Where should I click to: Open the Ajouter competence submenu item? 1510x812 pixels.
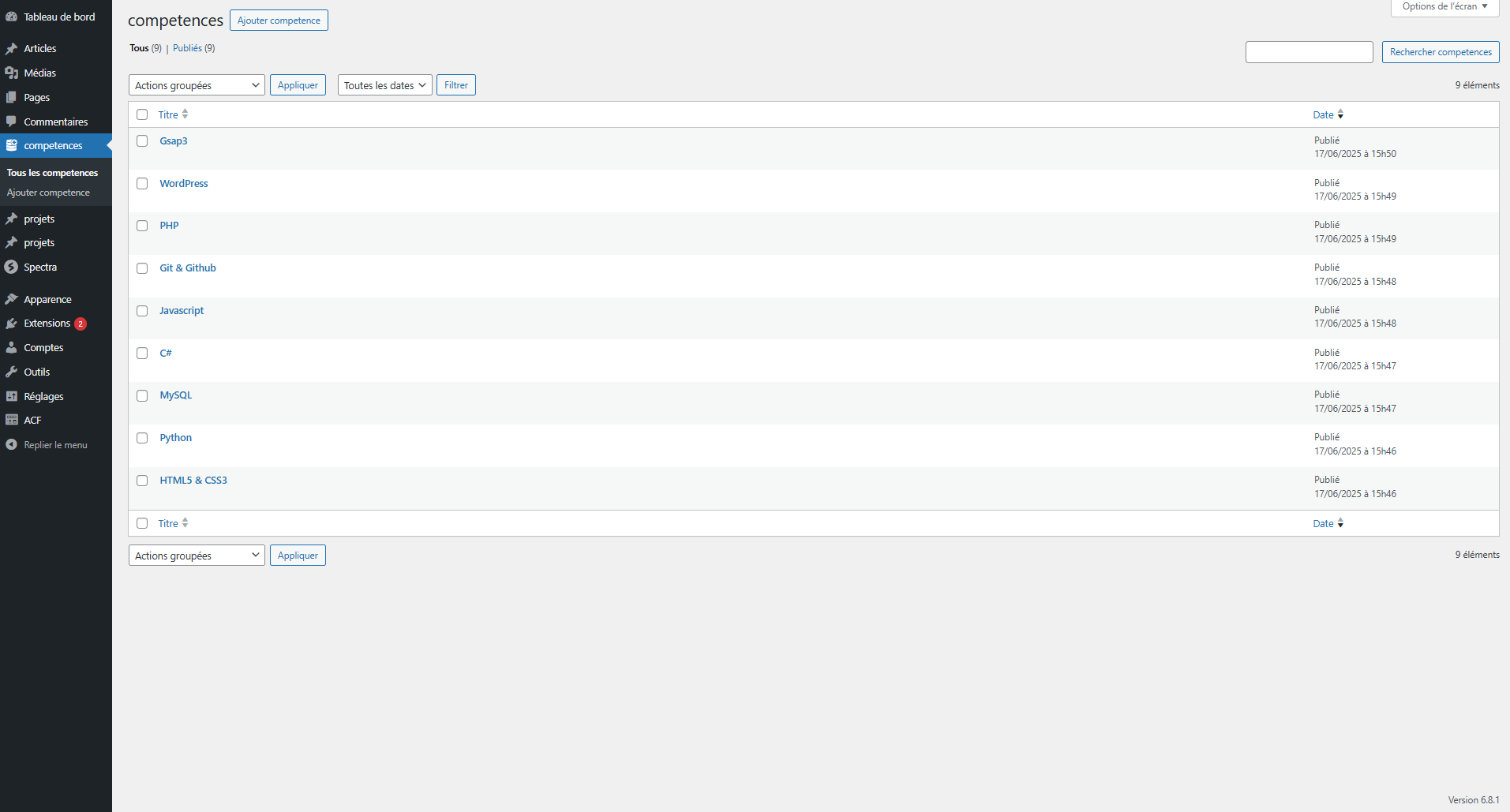48,193
